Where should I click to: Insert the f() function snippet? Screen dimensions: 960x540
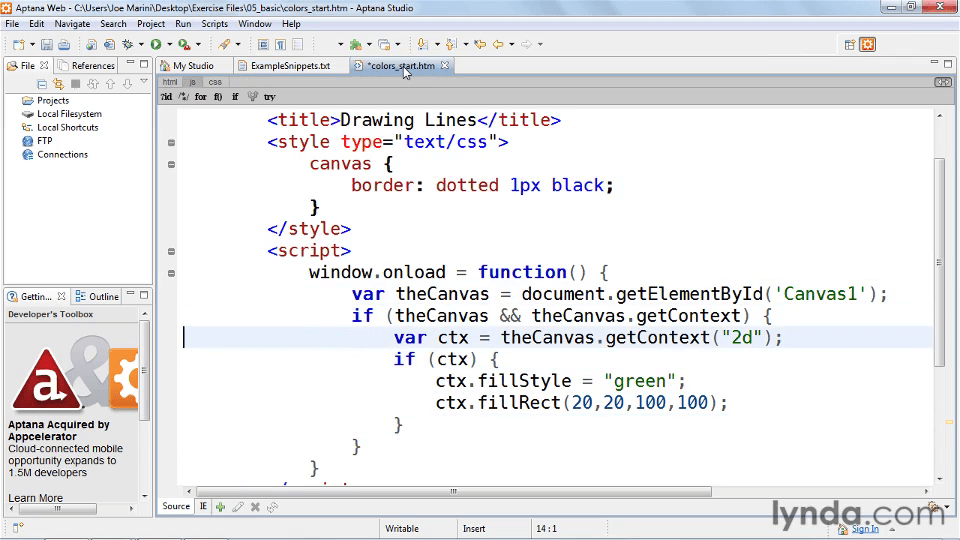(x=218, y=97)
